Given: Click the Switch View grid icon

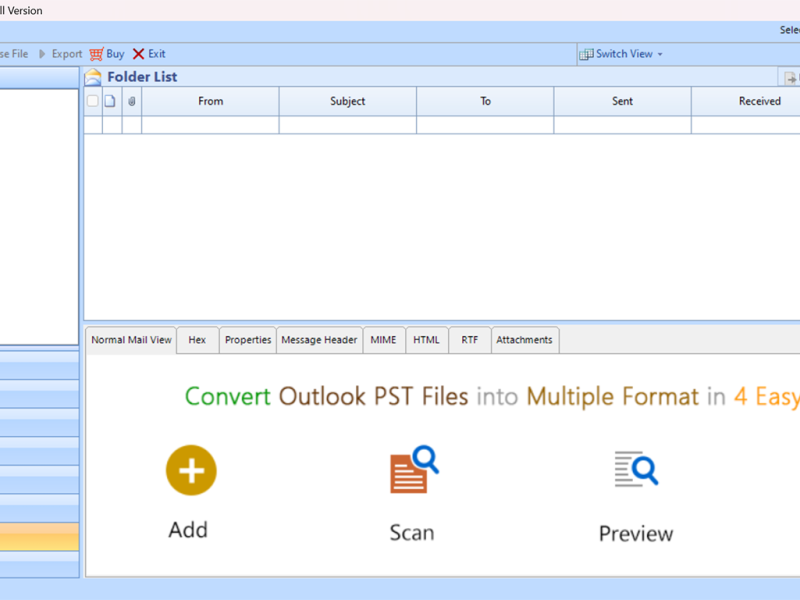Looking at the screenshot, I should [586, 54].
